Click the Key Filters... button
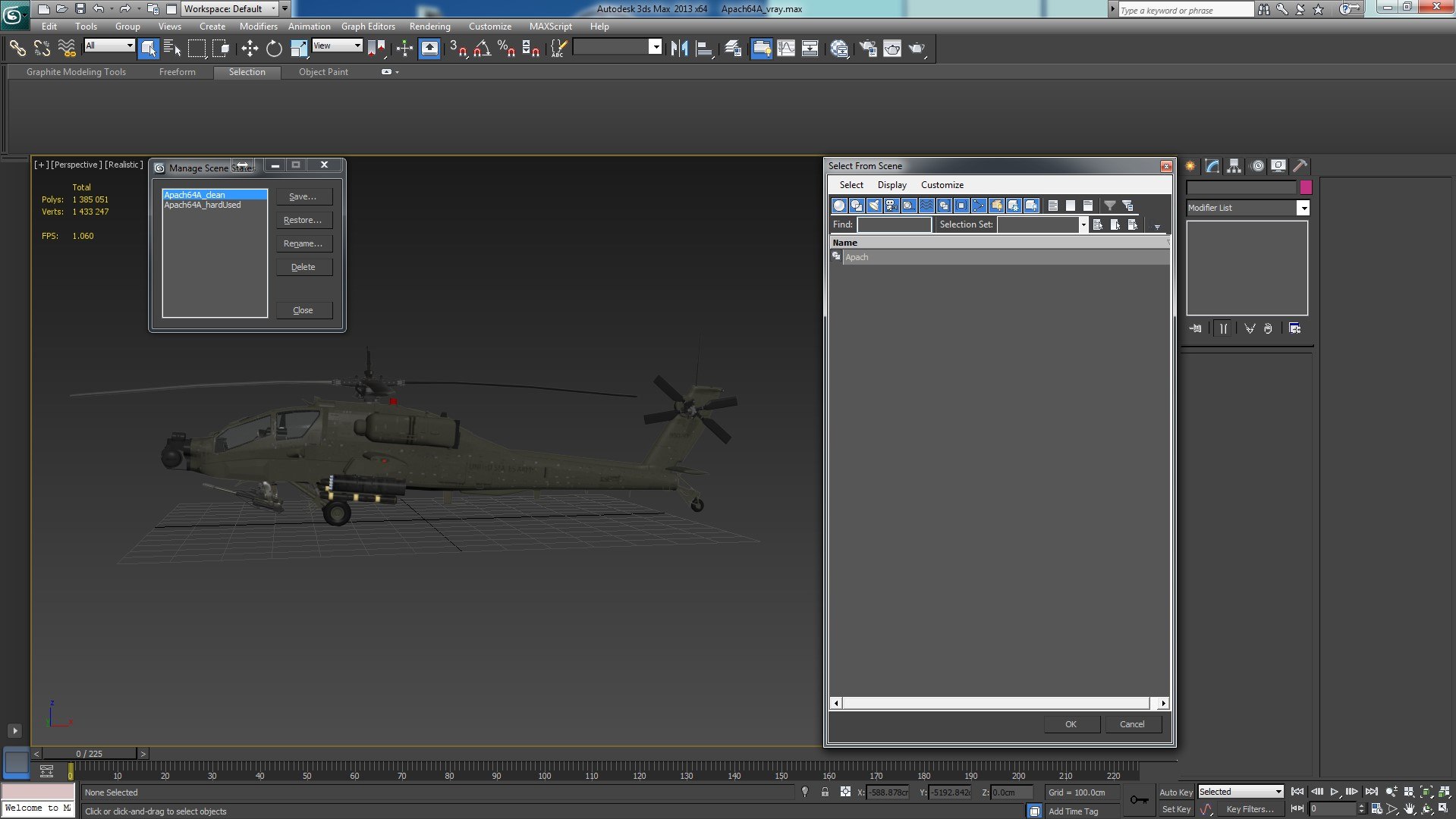This screenshot has height=819, width=1456. click(1250, 809)
